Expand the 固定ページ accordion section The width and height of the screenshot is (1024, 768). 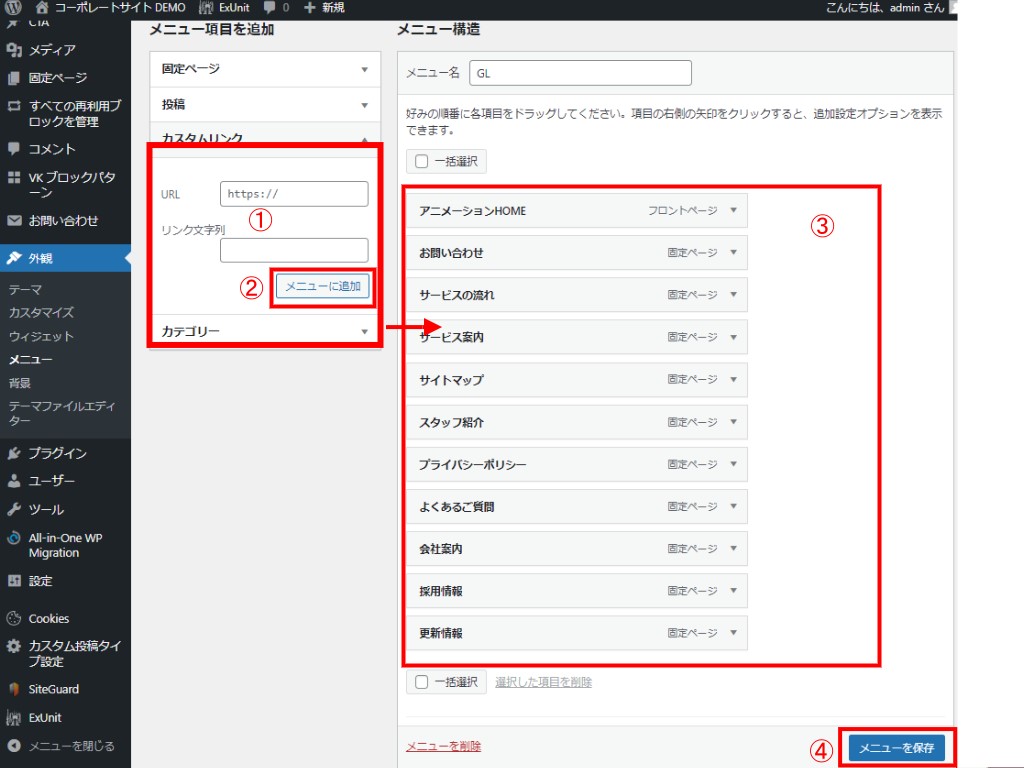(x=364, y=70)
